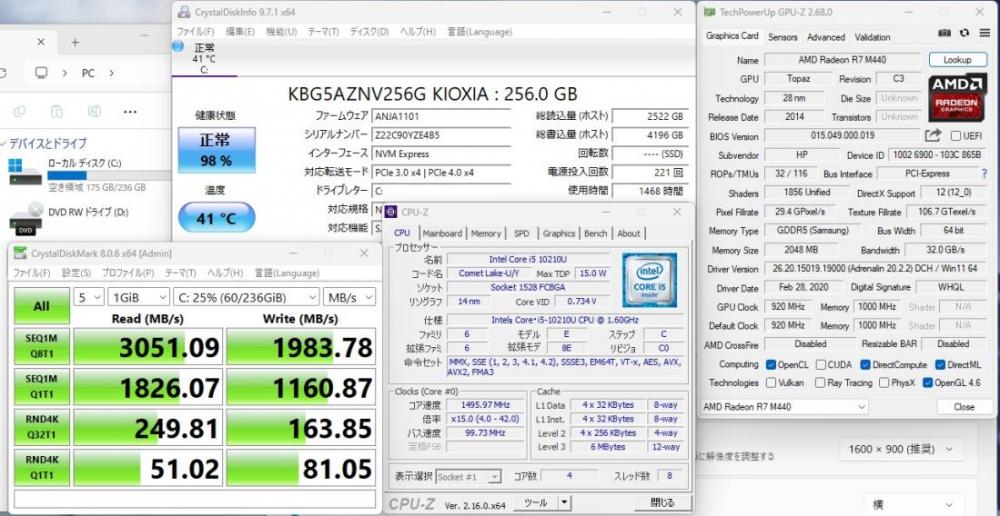This screenshot has height=516, width=1000.
Task: Open the profile (P) menu in CrystalDiskMark
Action: point(128,273)
